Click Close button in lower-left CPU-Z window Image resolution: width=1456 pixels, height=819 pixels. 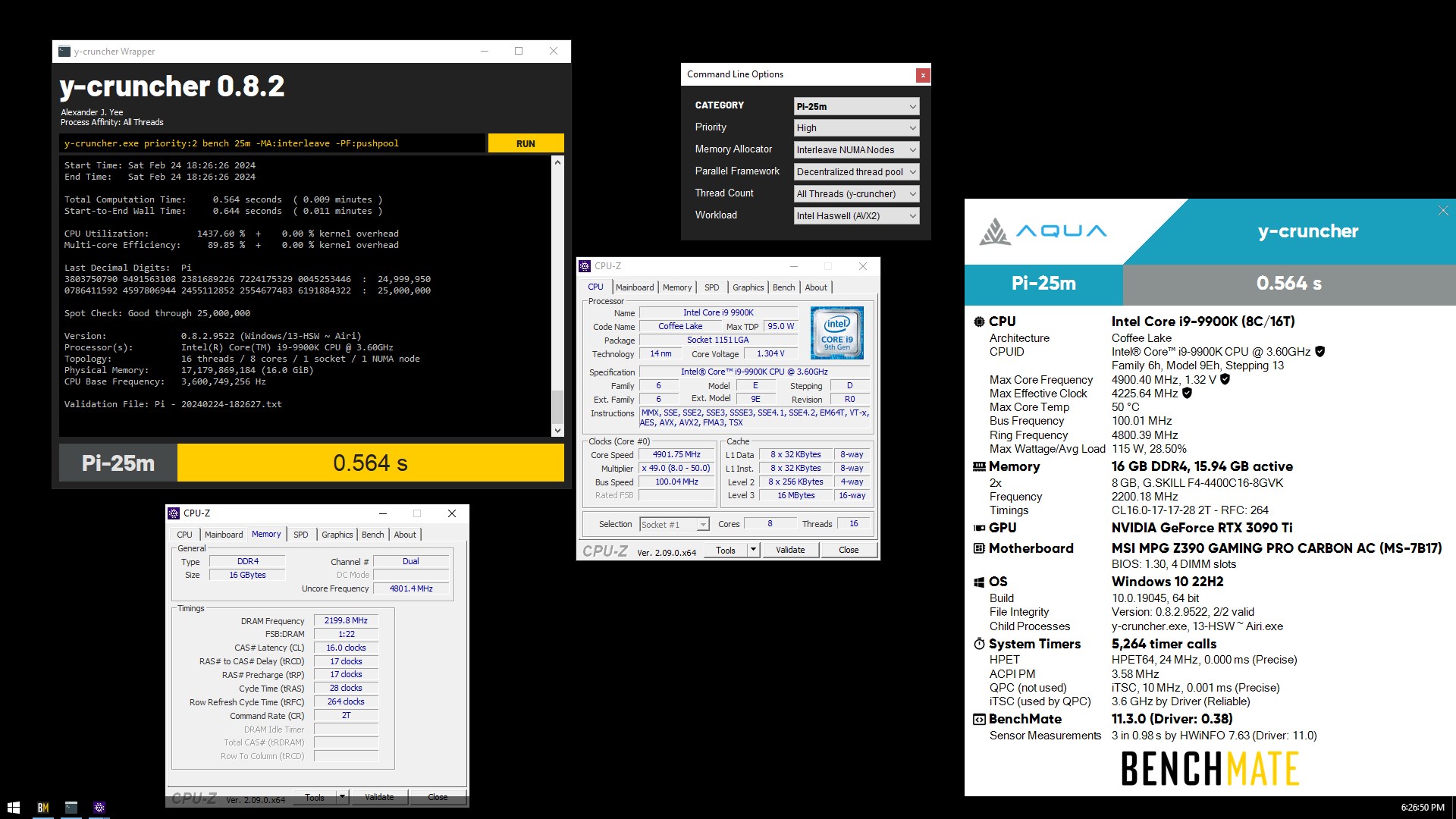click(438, 798)
